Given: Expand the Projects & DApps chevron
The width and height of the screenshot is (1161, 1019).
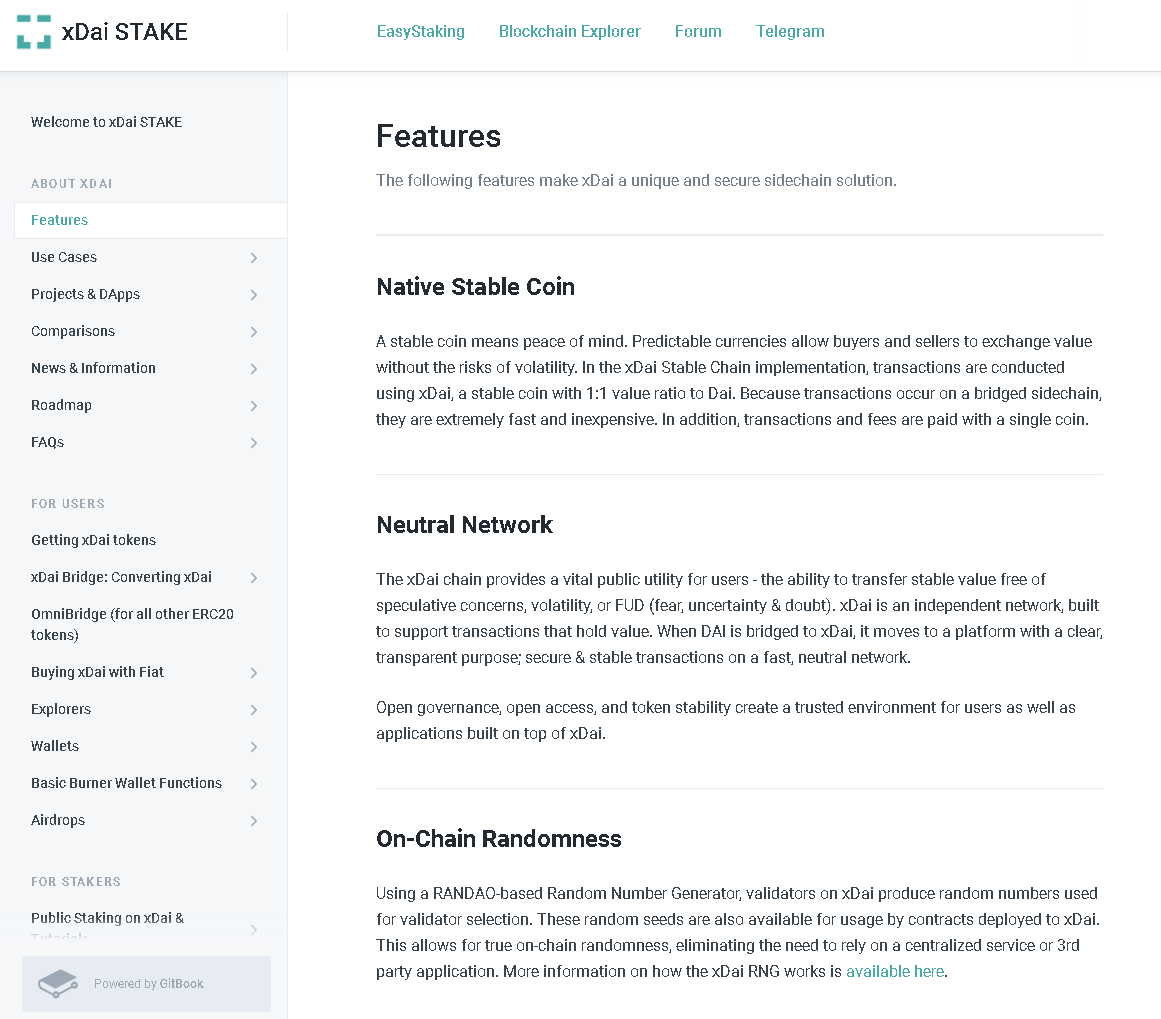Looking at the screenshot, I should pos(254,295).
